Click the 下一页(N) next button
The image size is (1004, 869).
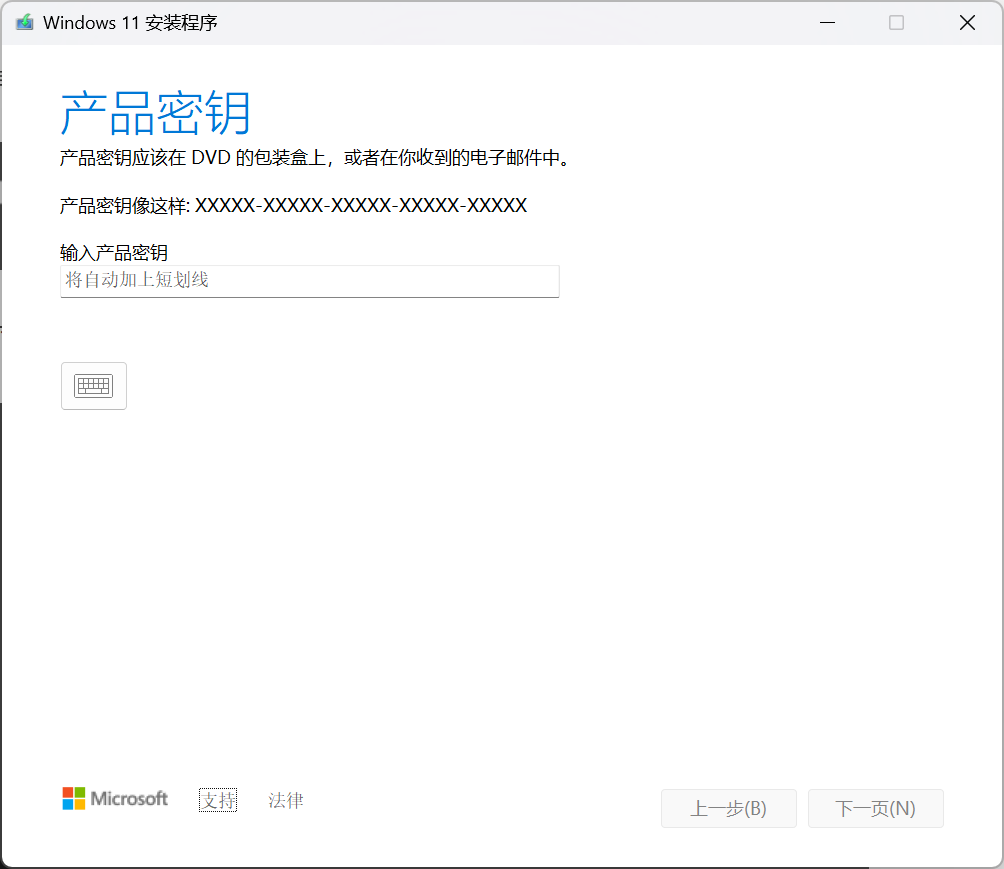tap(875, 808)
